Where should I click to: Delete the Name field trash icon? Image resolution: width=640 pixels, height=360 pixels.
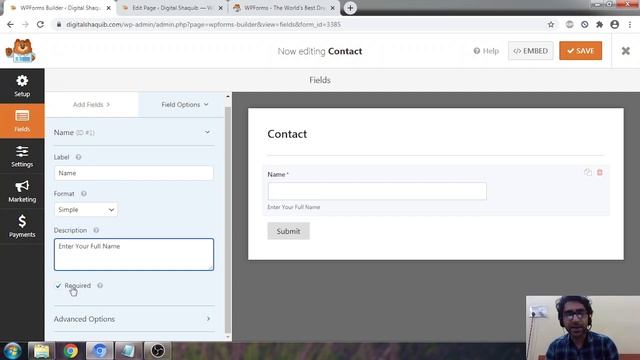click(600, 172)
